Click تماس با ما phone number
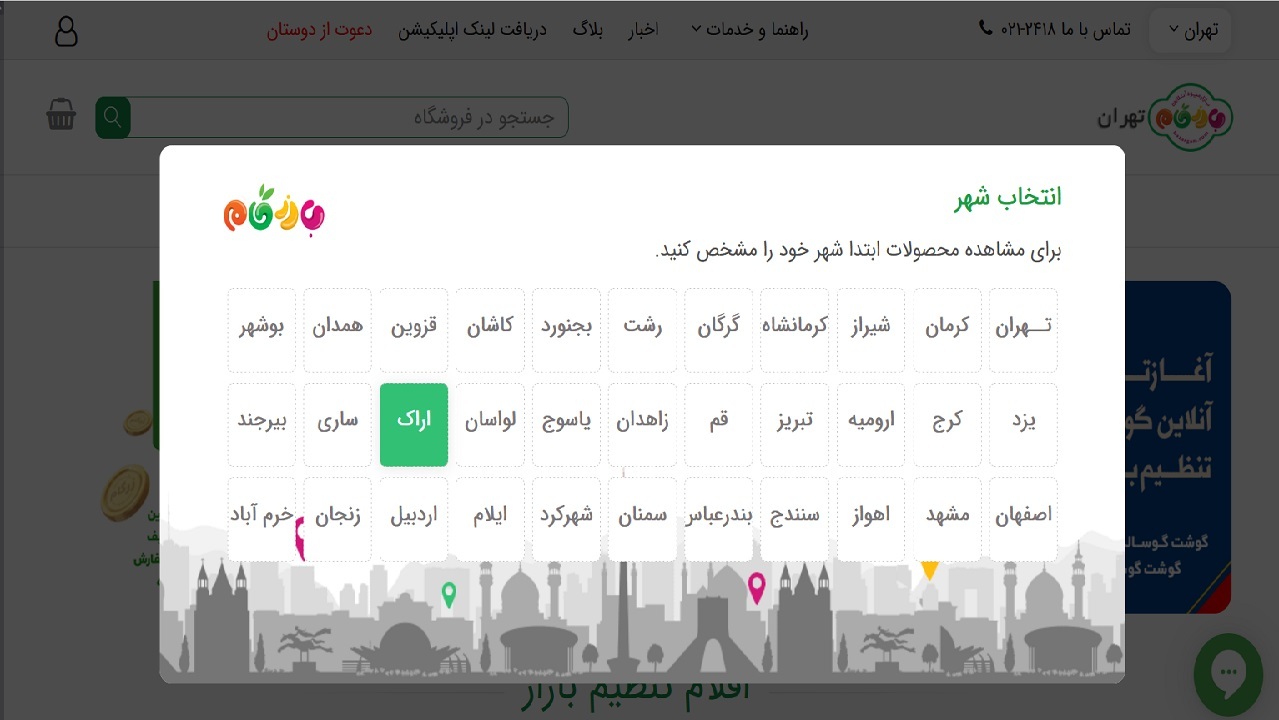Screen dimensions: 1279x720 coord(1065,29)
